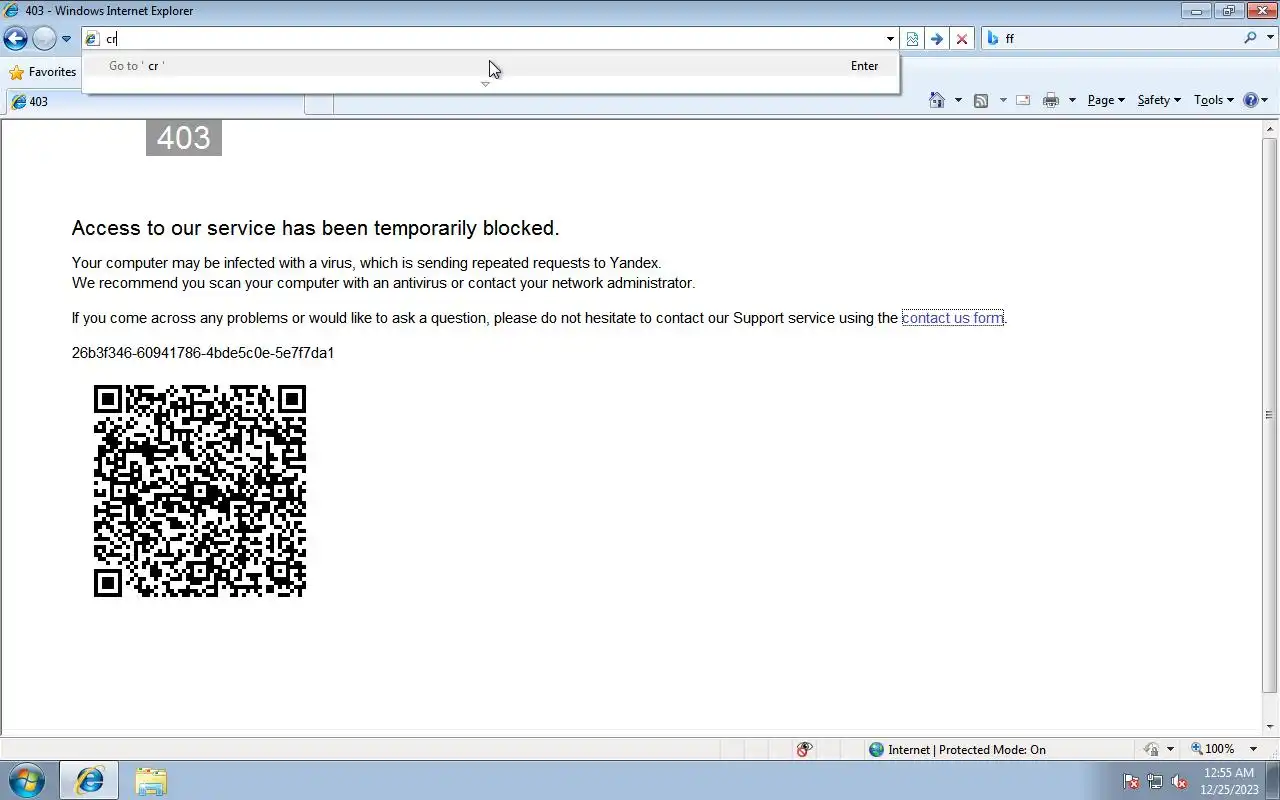Click the Forward navigation button
Image resolution: width=1280 pixels, height=800 pixels.
point(44,39)
